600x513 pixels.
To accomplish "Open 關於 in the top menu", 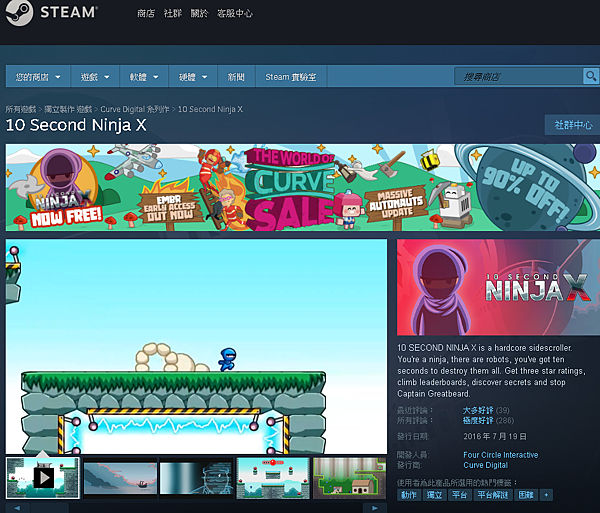I will 199,14.
